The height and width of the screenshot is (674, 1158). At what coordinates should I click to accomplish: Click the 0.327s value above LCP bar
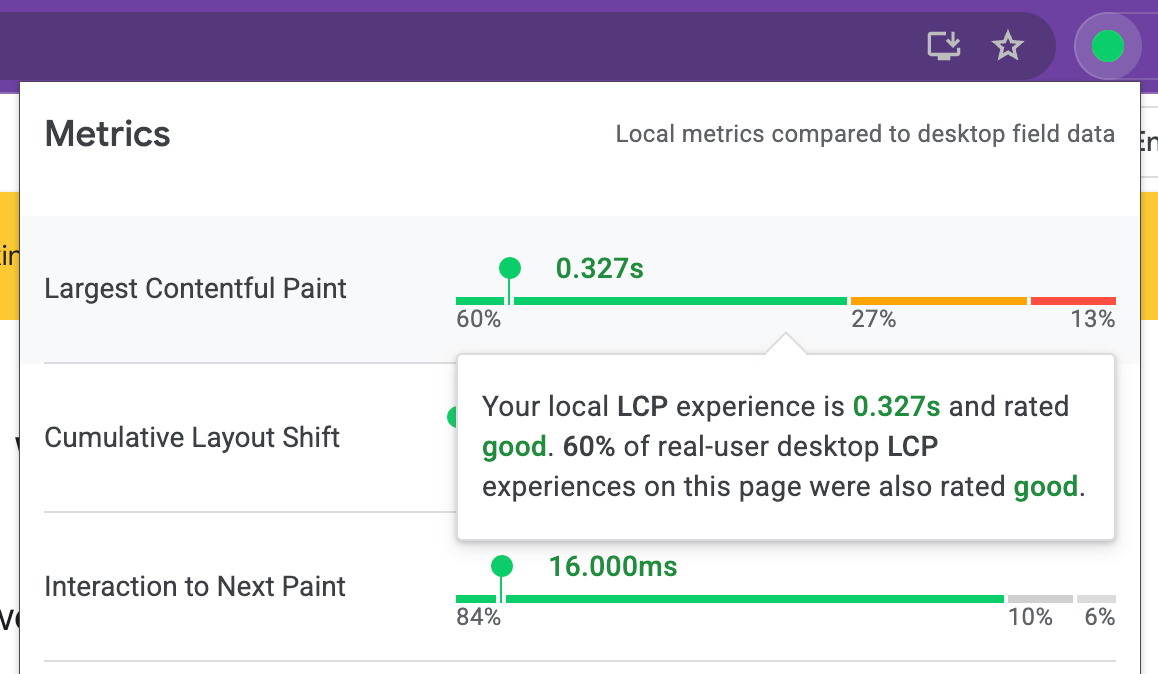[599, 268]
